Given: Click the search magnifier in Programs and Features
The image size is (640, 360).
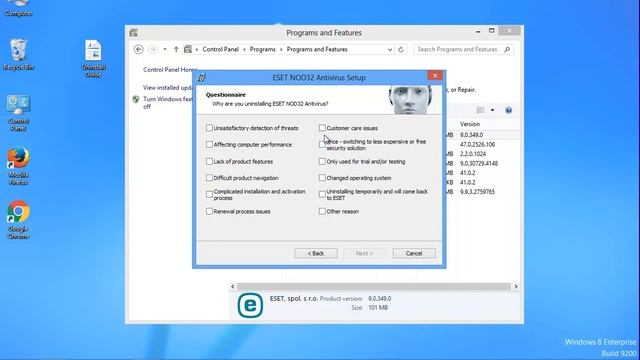Looking at the screenshot, I should [507, 49].
